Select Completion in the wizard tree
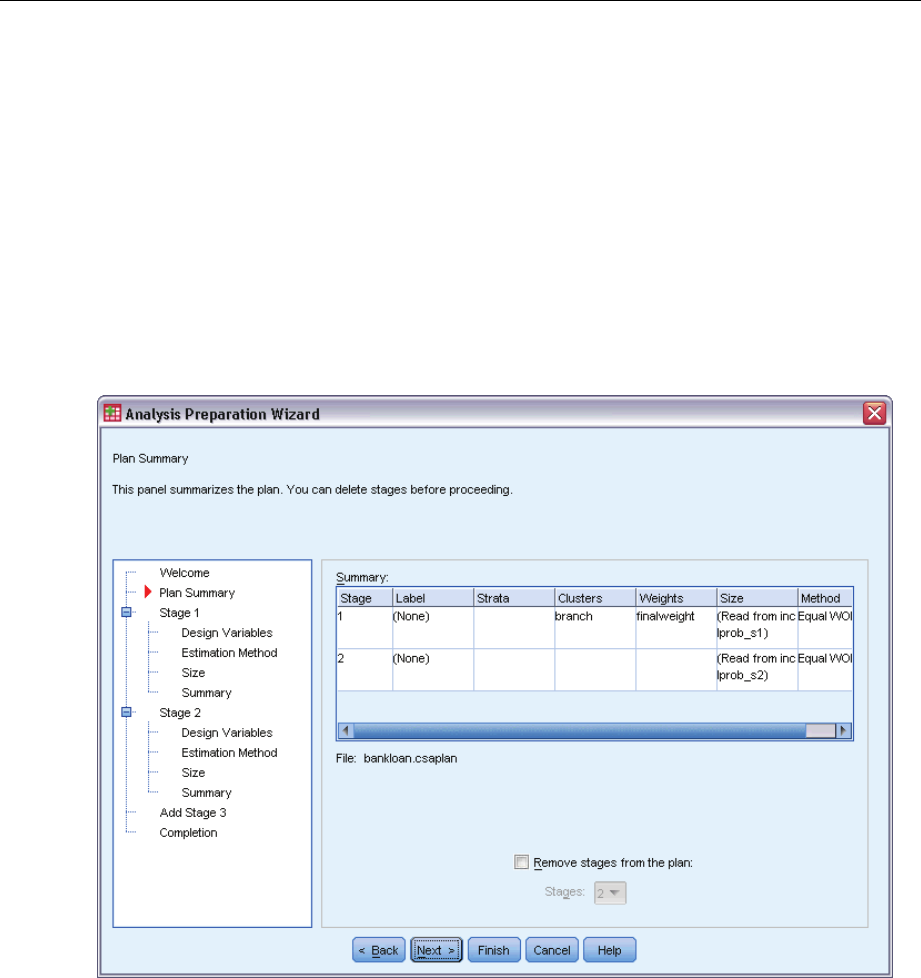 click(188, 832)
